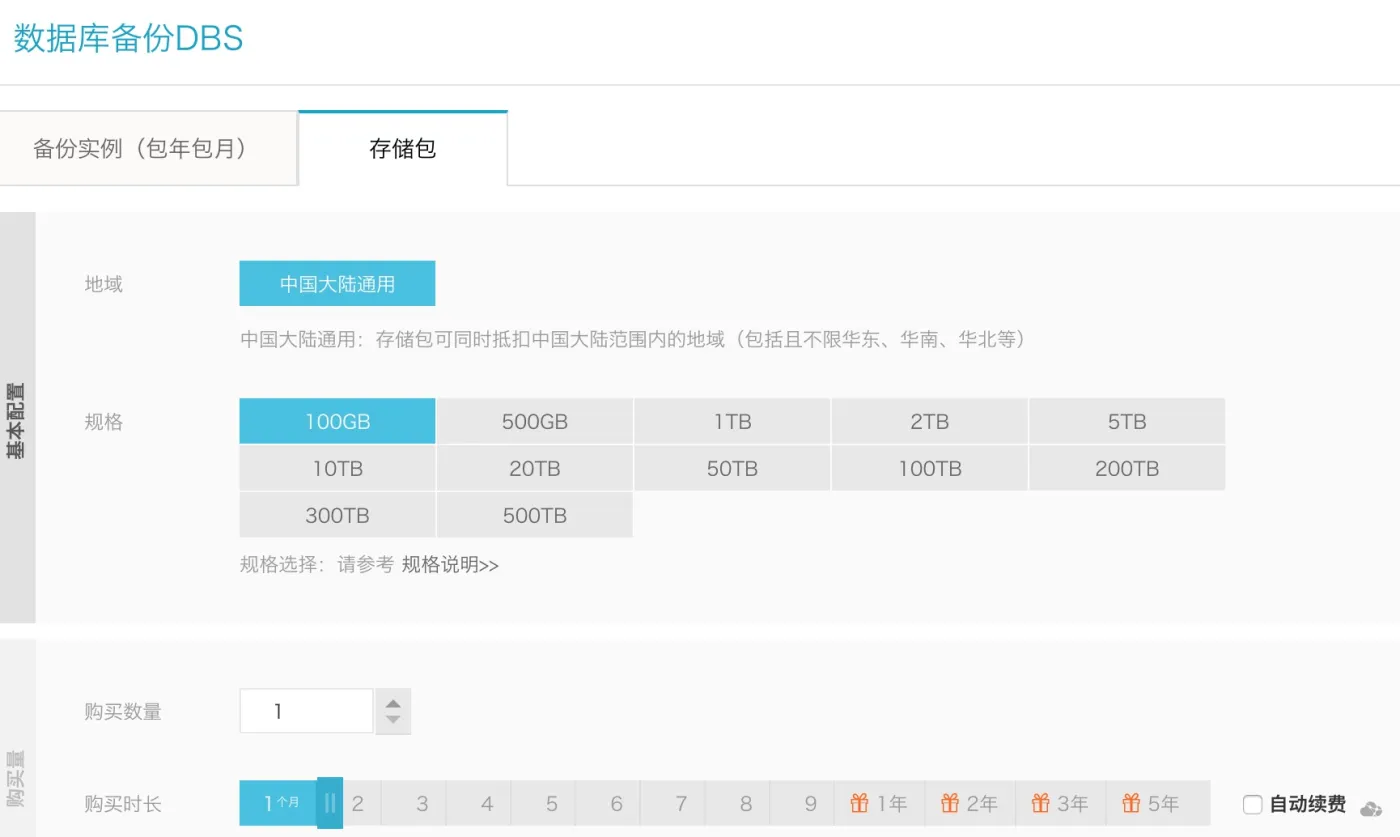Select the 100GB specification

point(337,421)
